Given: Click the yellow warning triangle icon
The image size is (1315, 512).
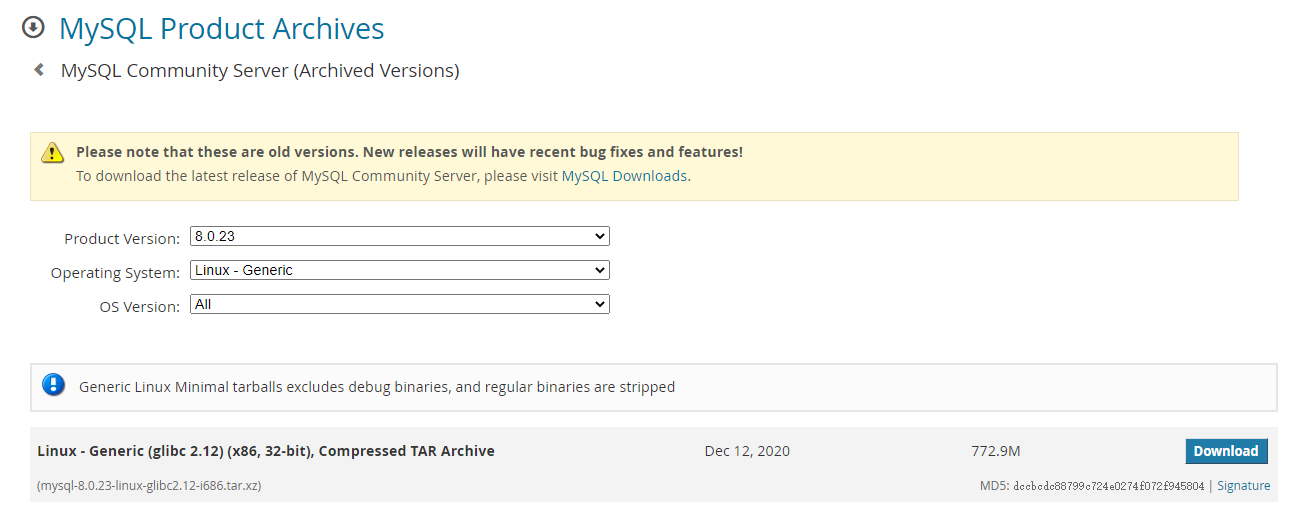Looking at the screenshot, I should tap(52, 153).
